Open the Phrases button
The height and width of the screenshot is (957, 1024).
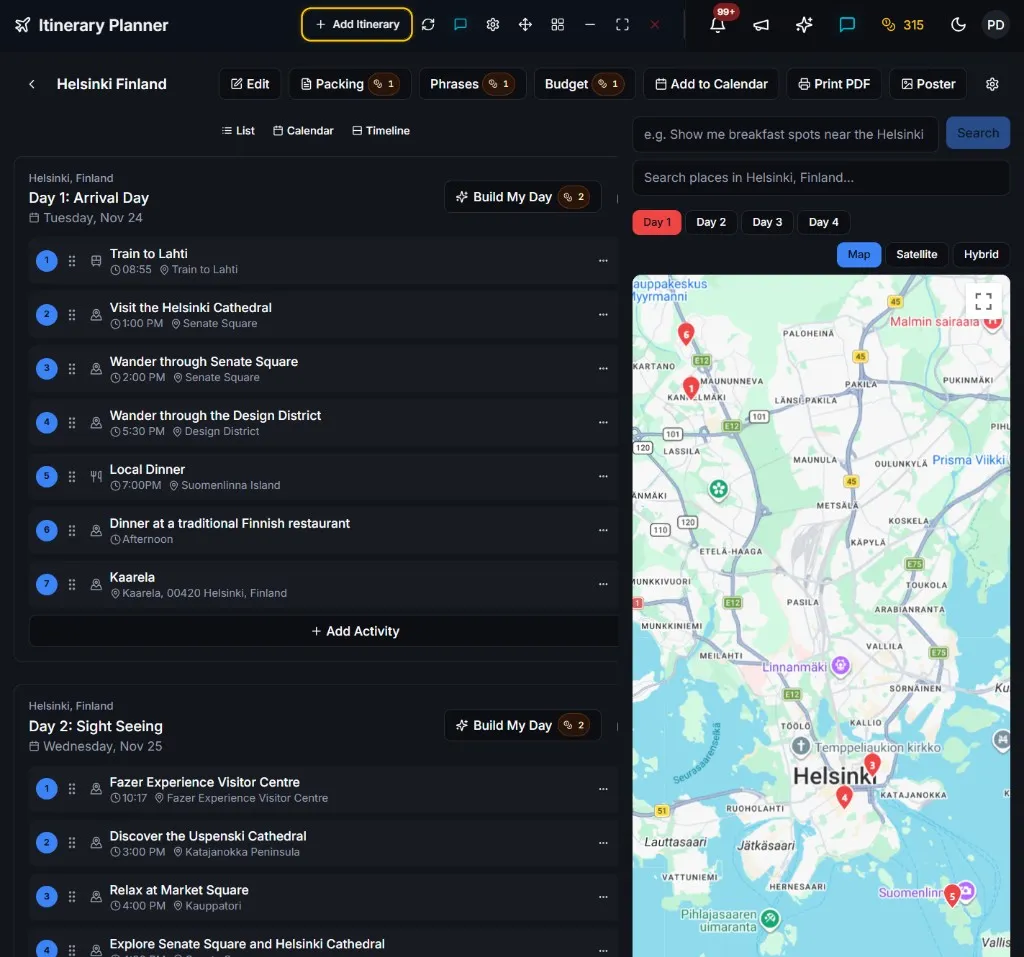[x=472, y=84]
